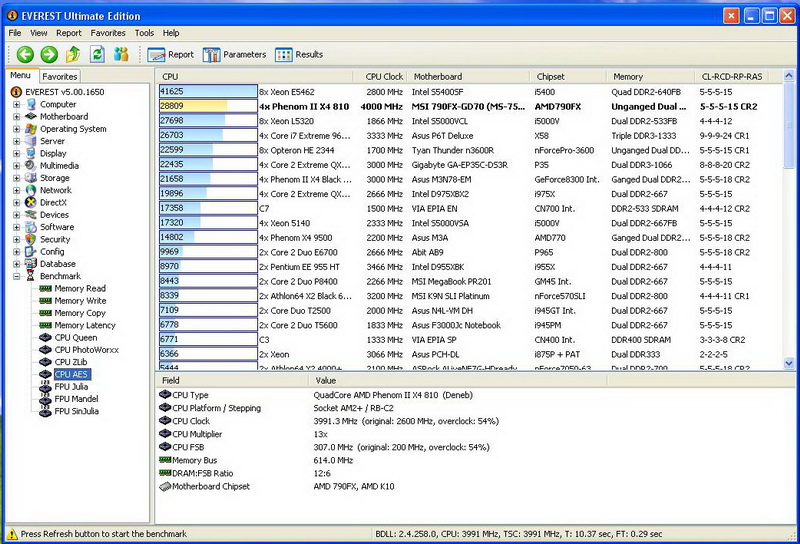The height and width of the screenshot is (544, 800).
Task: Click the DirectX icon in the tree
Action: (x=31, y=203)
